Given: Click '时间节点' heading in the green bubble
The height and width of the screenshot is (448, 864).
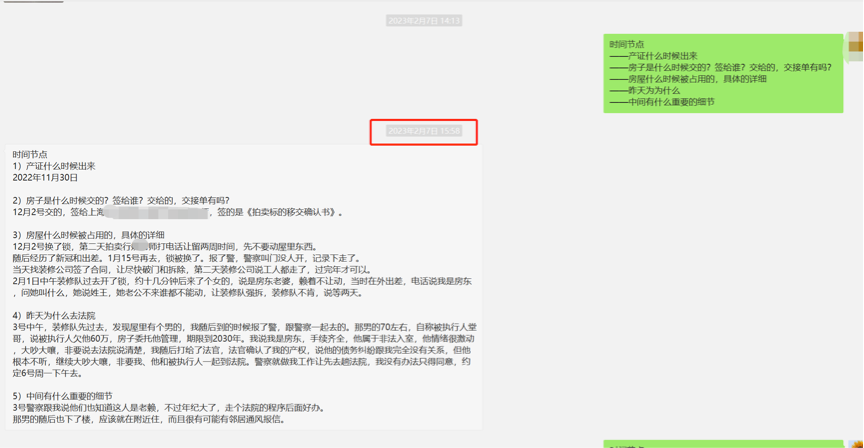Looking at the screenshot, I should click(x=627, y=44).
